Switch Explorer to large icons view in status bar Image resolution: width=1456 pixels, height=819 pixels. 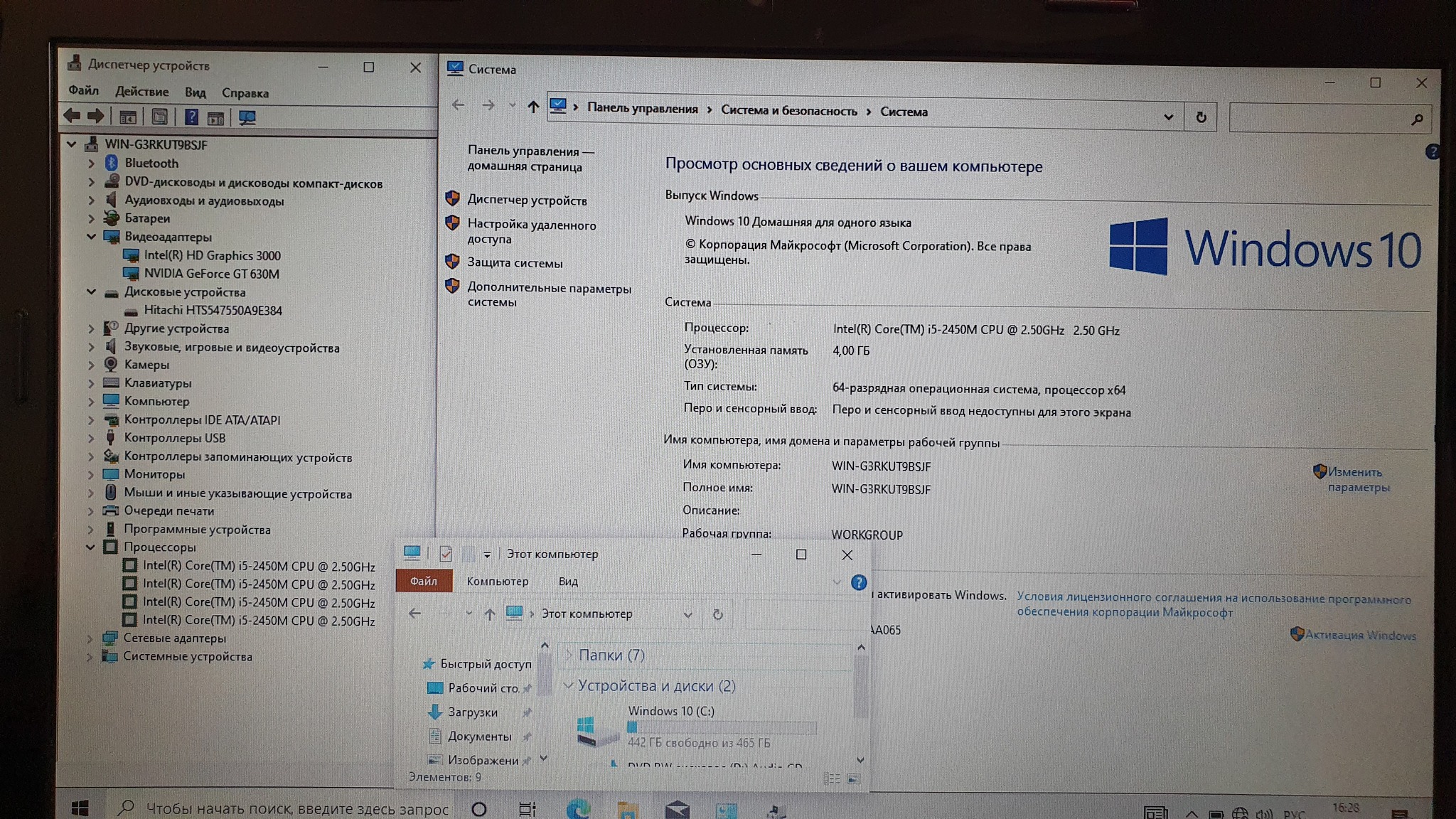(854, 779)
